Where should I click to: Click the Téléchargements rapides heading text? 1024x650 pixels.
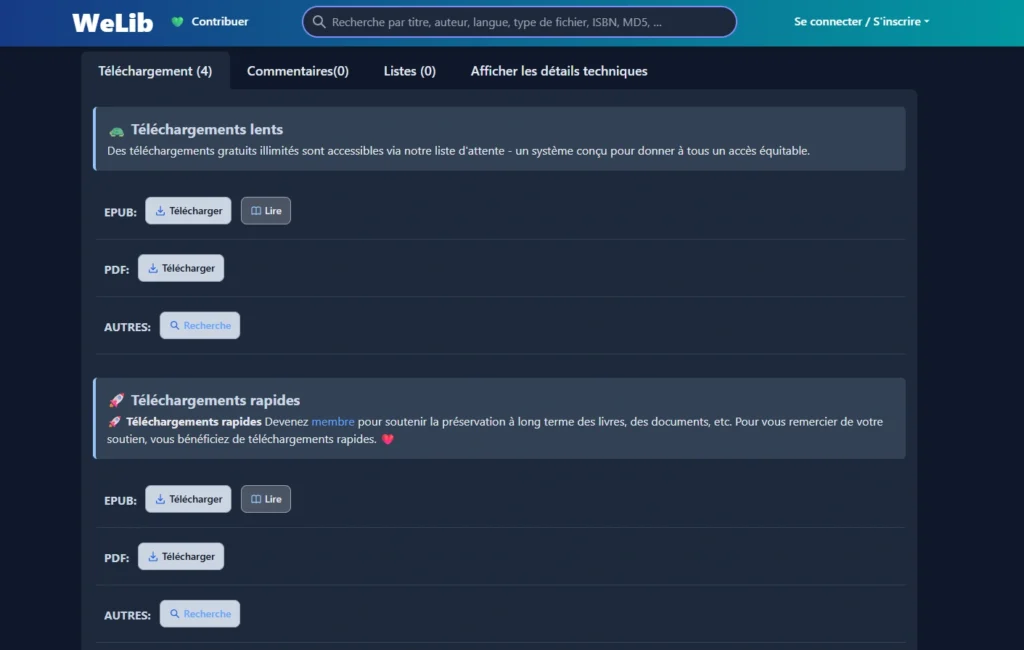pos(216,400)
